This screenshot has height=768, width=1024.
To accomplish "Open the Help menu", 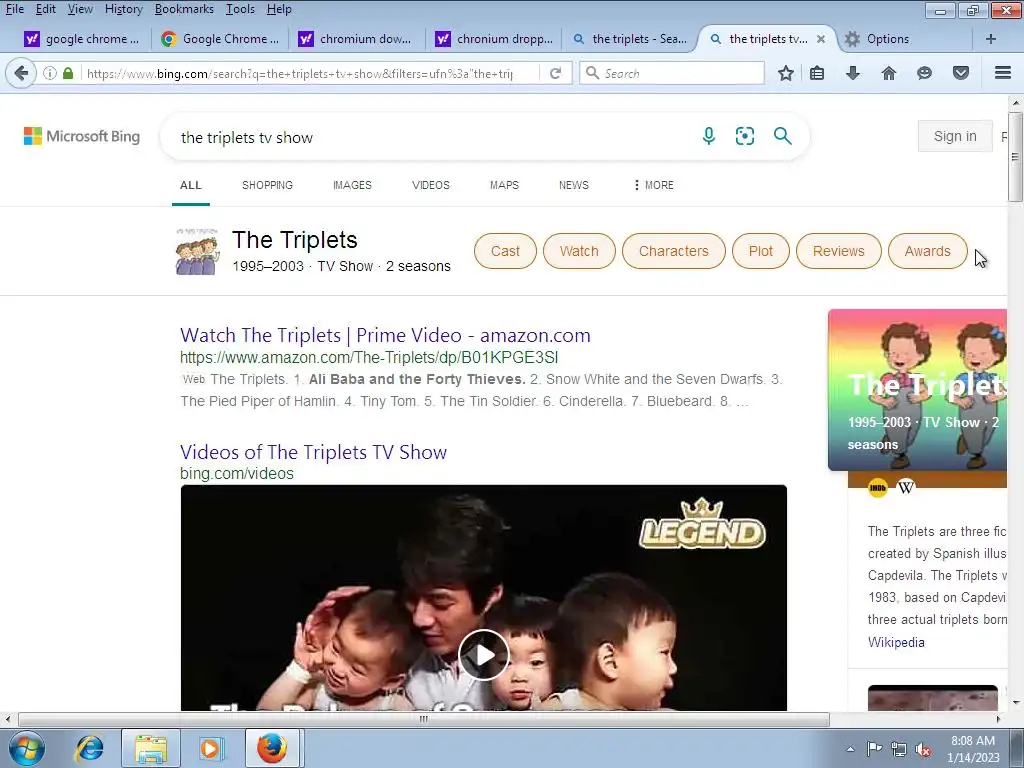I will click(279, 9).
